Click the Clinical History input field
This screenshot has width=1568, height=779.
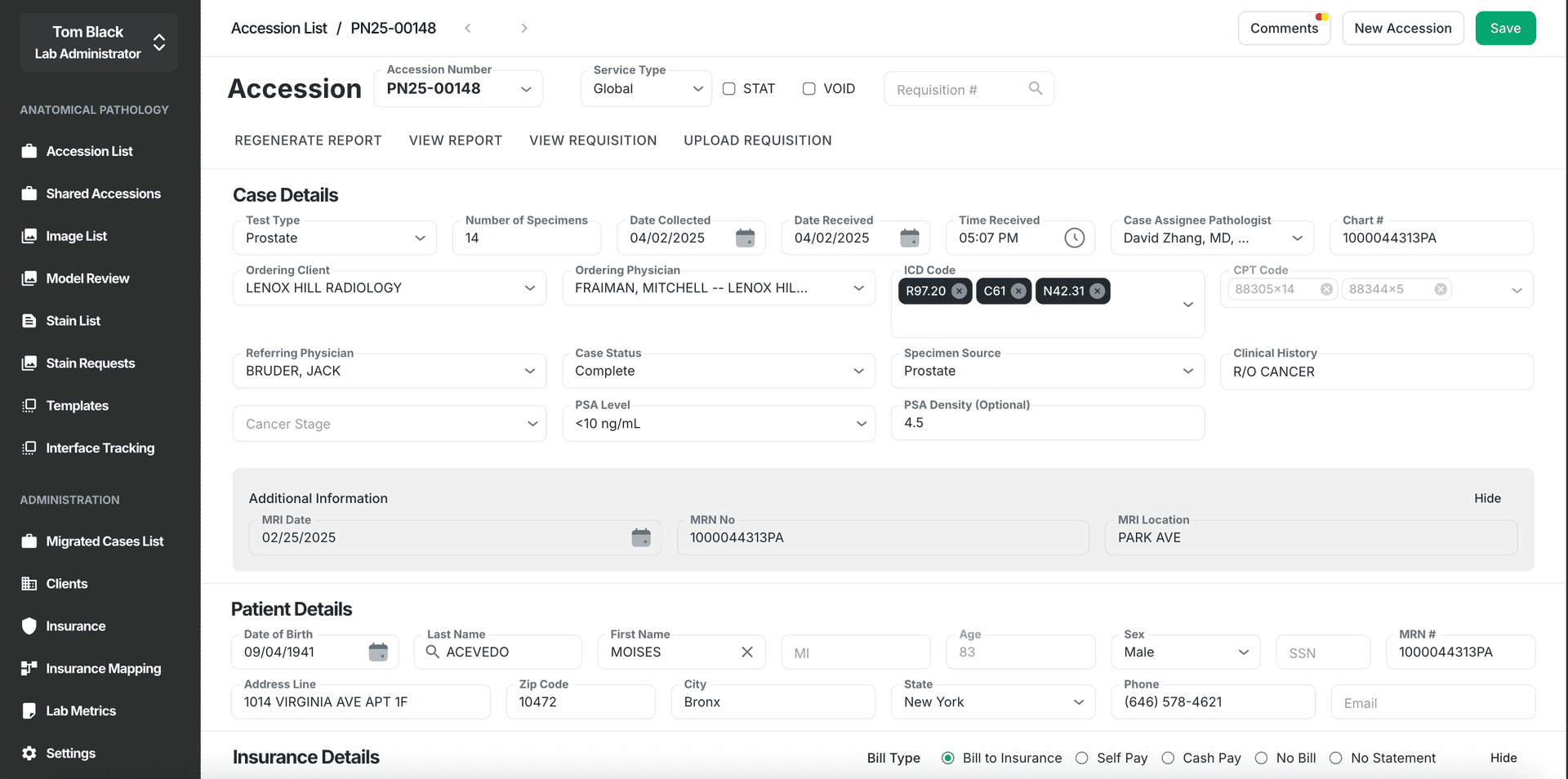[x=1376, y=372]
